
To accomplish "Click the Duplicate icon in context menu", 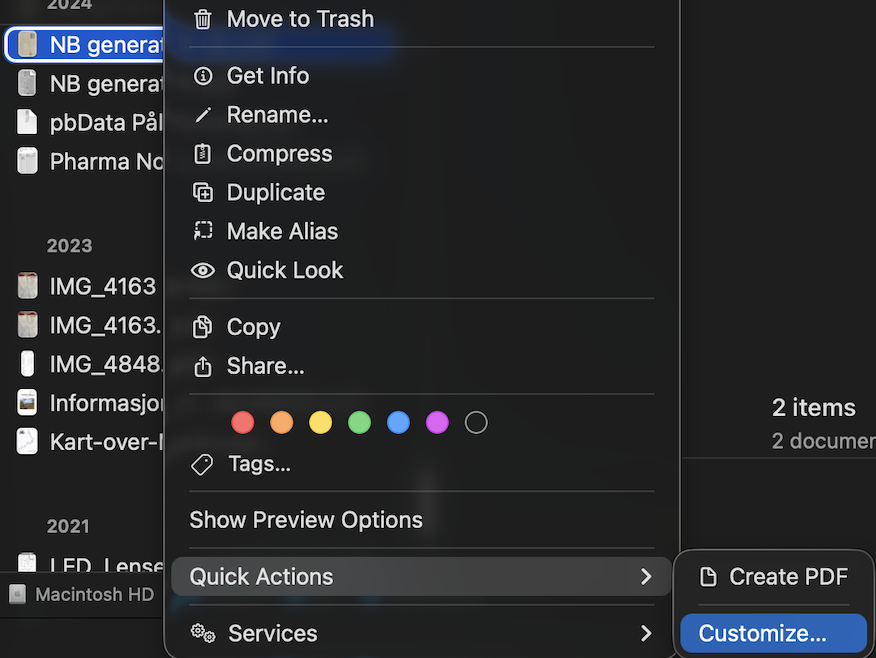I will [203, 193].
